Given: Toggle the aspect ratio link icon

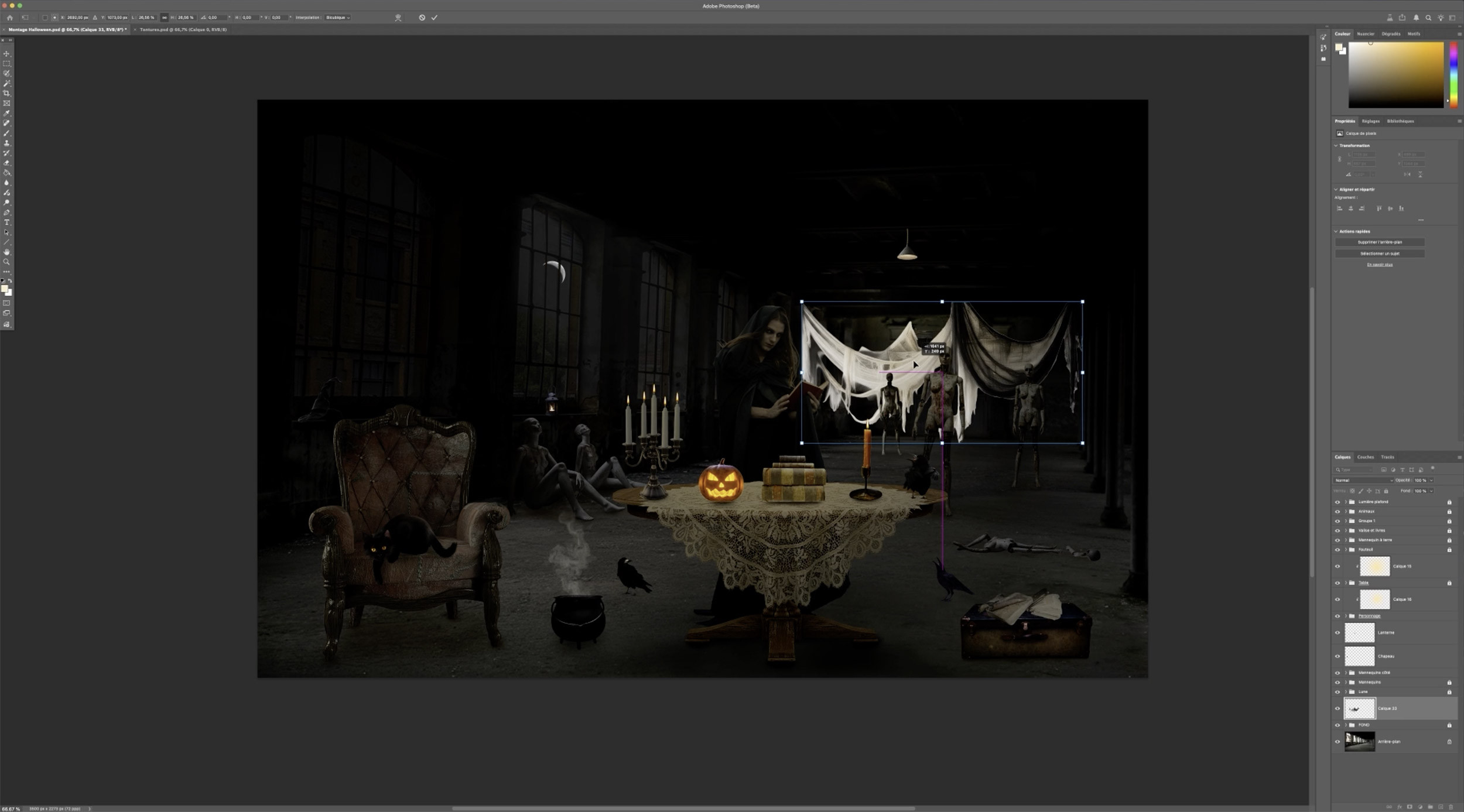Looking at the screenshot, I should coord(164,18).
